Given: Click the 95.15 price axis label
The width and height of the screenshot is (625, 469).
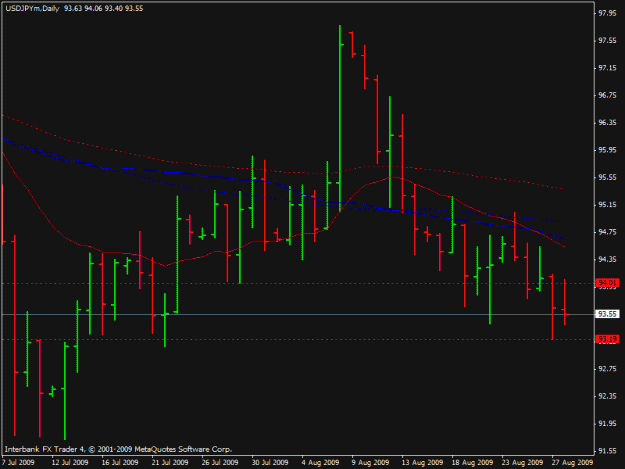Looking at the screenshot, I should tap(607, 205).
